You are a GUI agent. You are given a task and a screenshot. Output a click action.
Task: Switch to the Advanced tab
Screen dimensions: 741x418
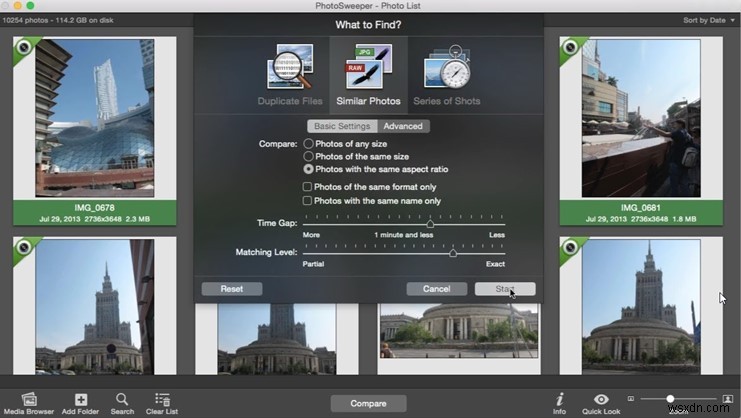[x=403, y=126]
